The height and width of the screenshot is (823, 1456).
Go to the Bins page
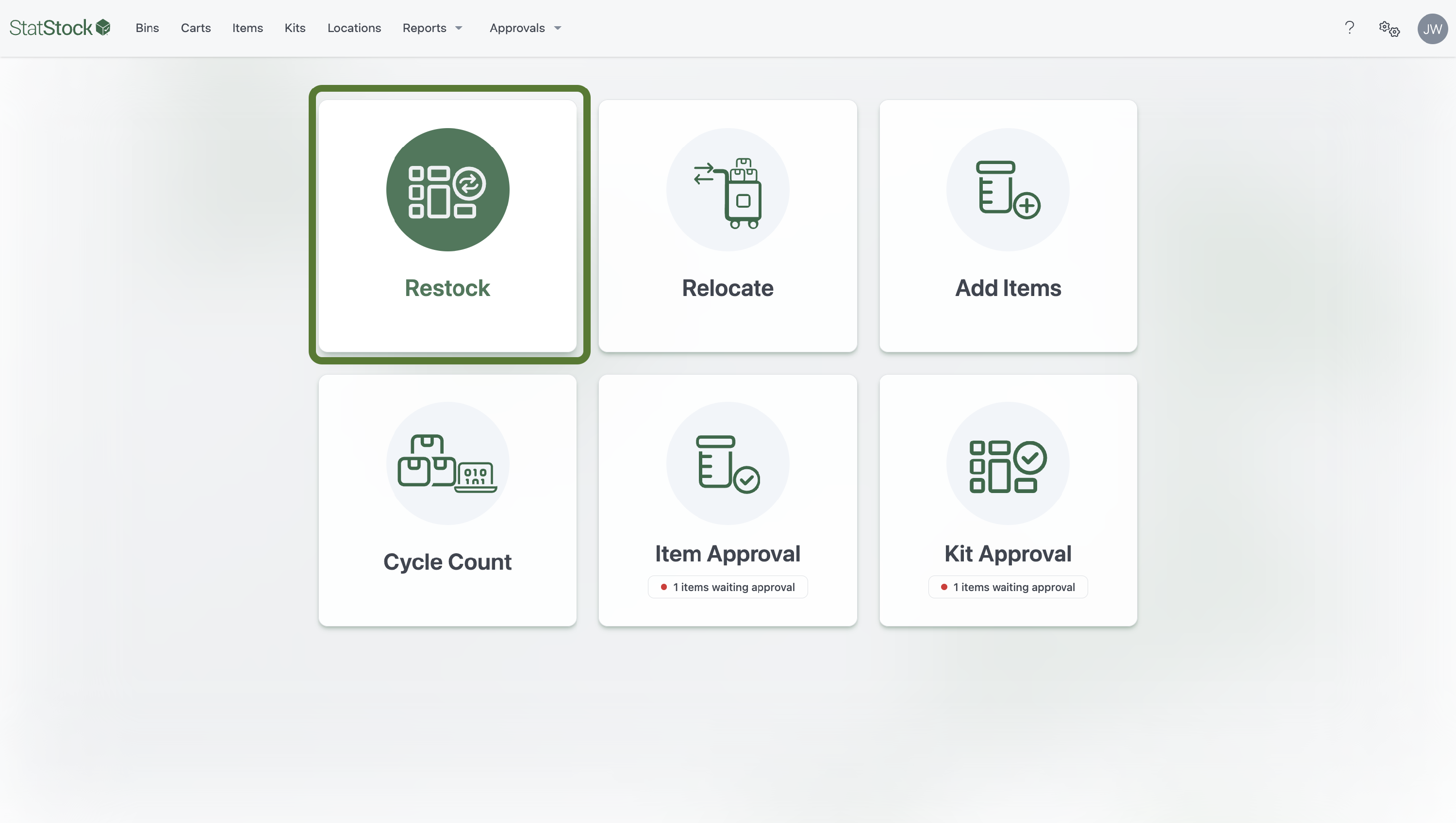point(147,28)
